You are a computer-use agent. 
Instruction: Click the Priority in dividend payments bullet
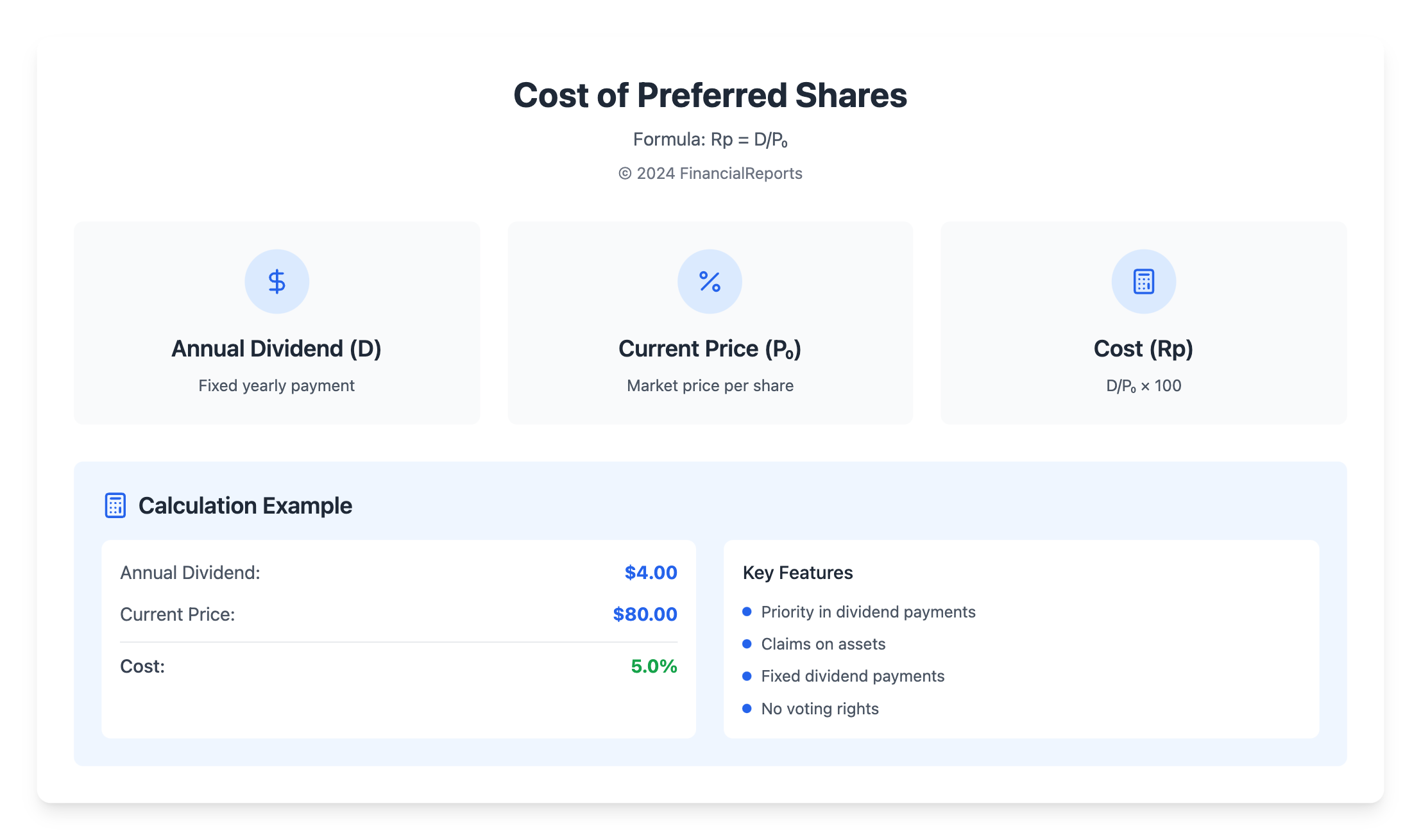(x=747, y=612)
